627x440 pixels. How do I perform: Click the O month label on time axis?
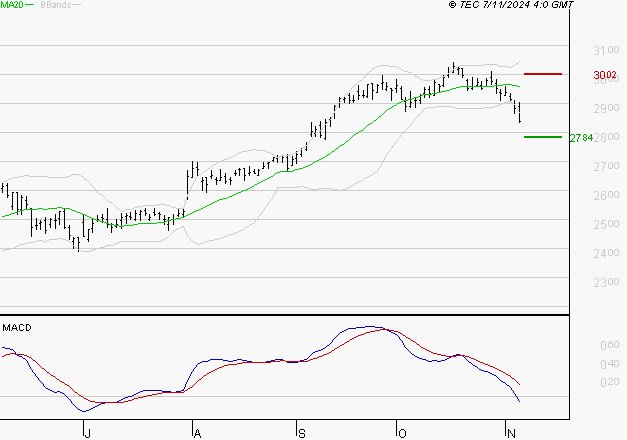point(402,433)
